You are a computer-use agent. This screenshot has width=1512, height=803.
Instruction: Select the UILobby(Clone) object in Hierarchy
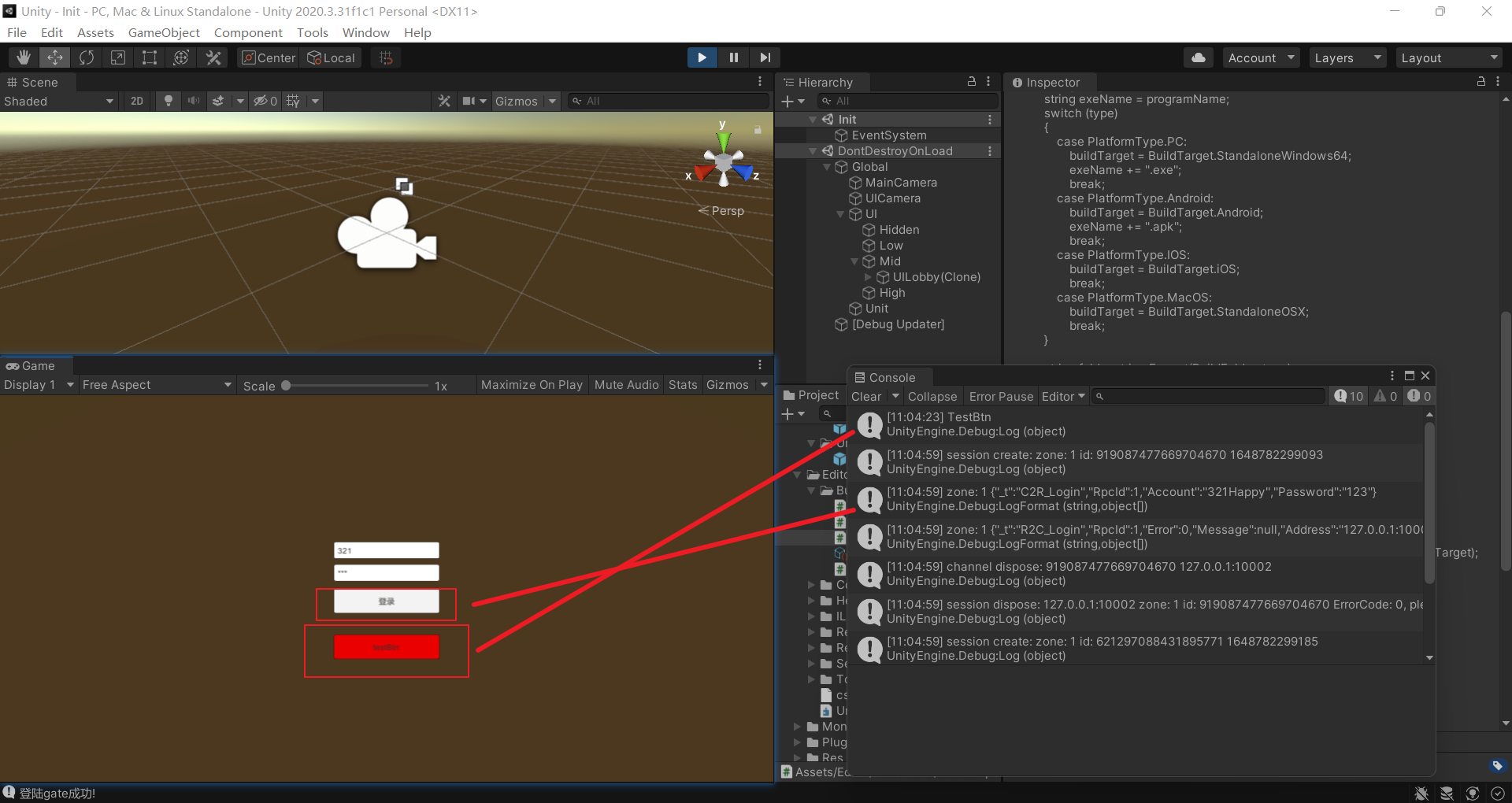click(937, 276)
